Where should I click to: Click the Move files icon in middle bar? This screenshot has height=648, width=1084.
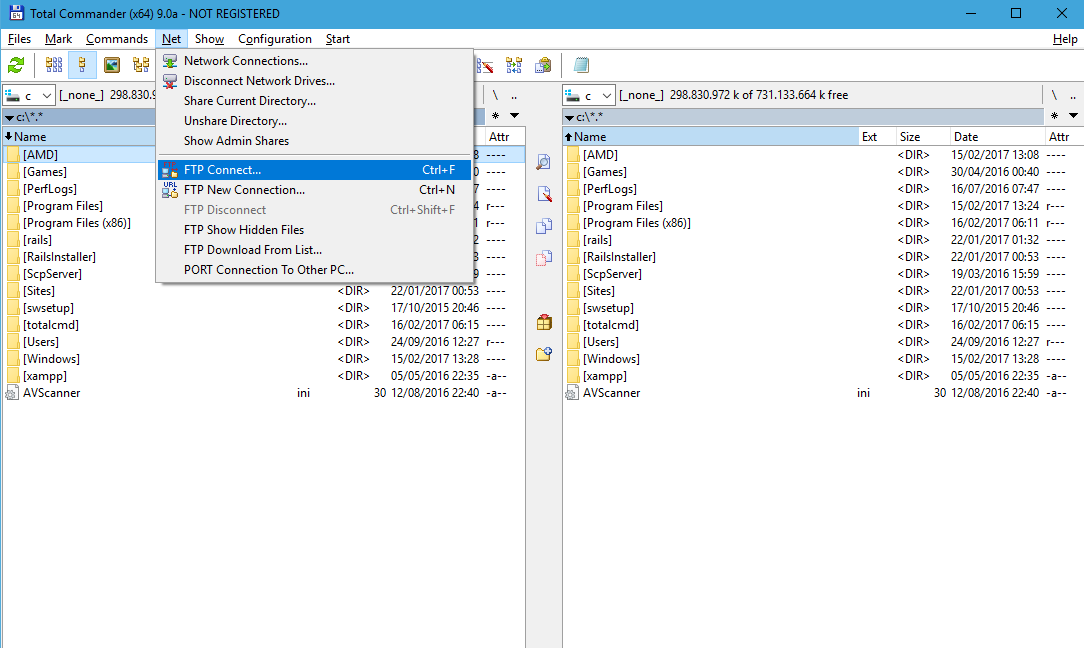coord(544,258)
